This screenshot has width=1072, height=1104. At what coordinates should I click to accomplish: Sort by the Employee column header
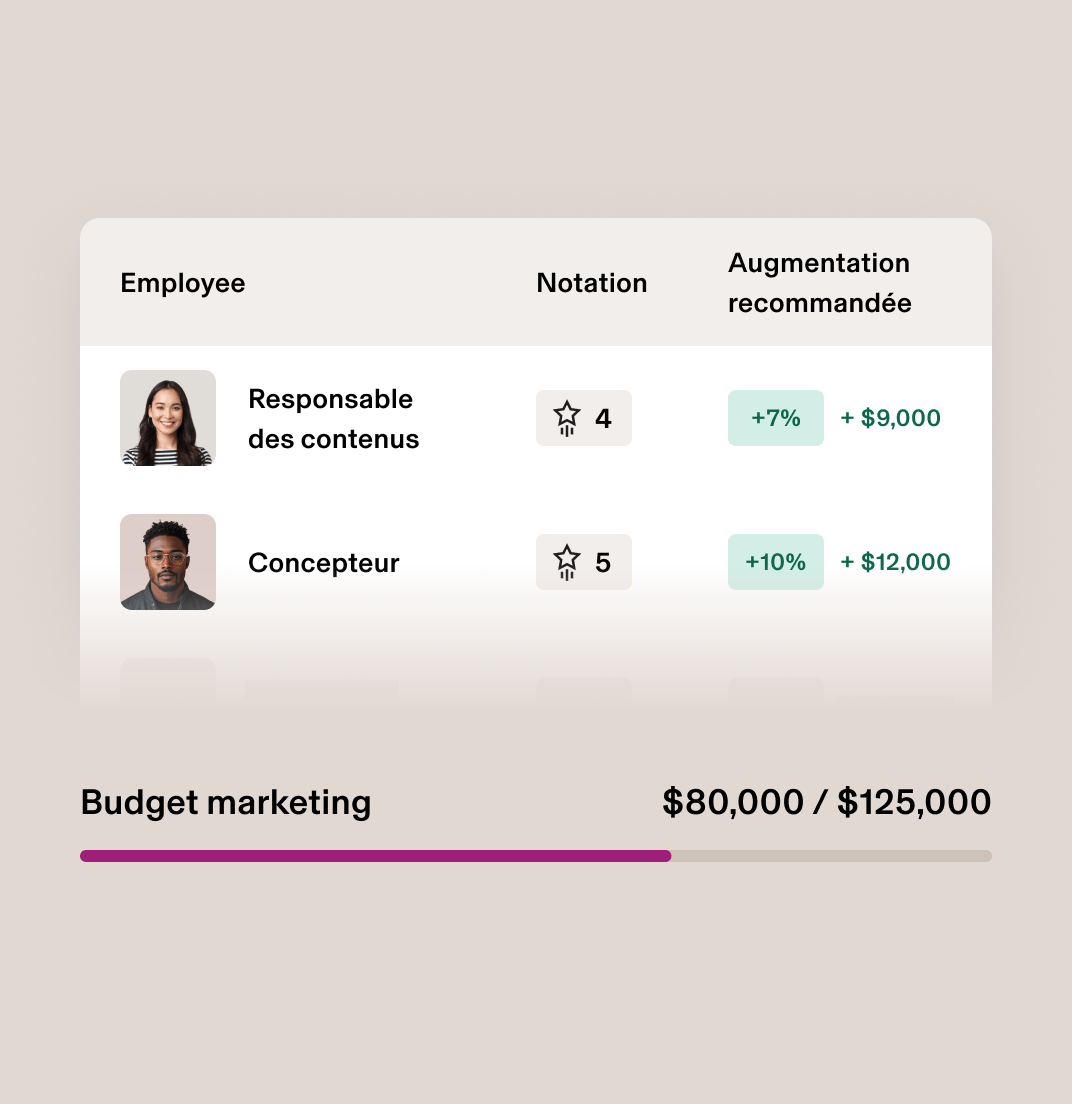pyautogui.click(x=182, y=283)
